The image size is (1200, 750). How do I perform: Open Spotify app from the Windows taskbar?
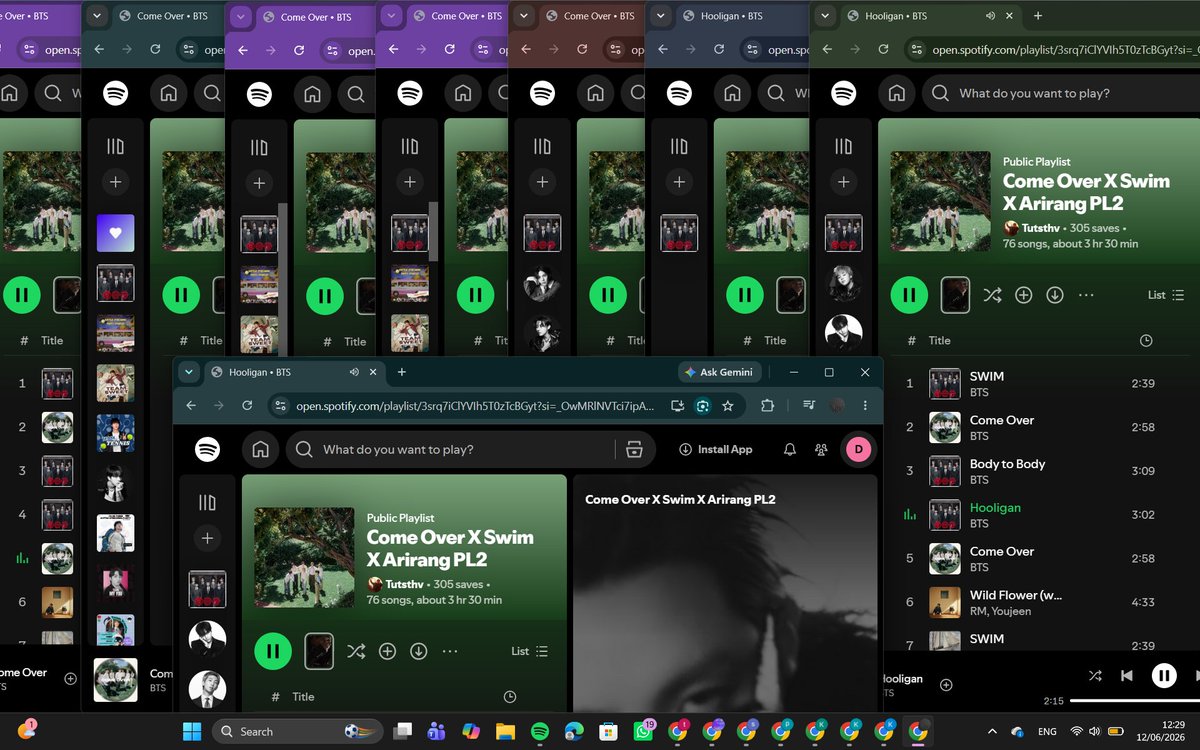pyautogui.click(x=539, y=731)
